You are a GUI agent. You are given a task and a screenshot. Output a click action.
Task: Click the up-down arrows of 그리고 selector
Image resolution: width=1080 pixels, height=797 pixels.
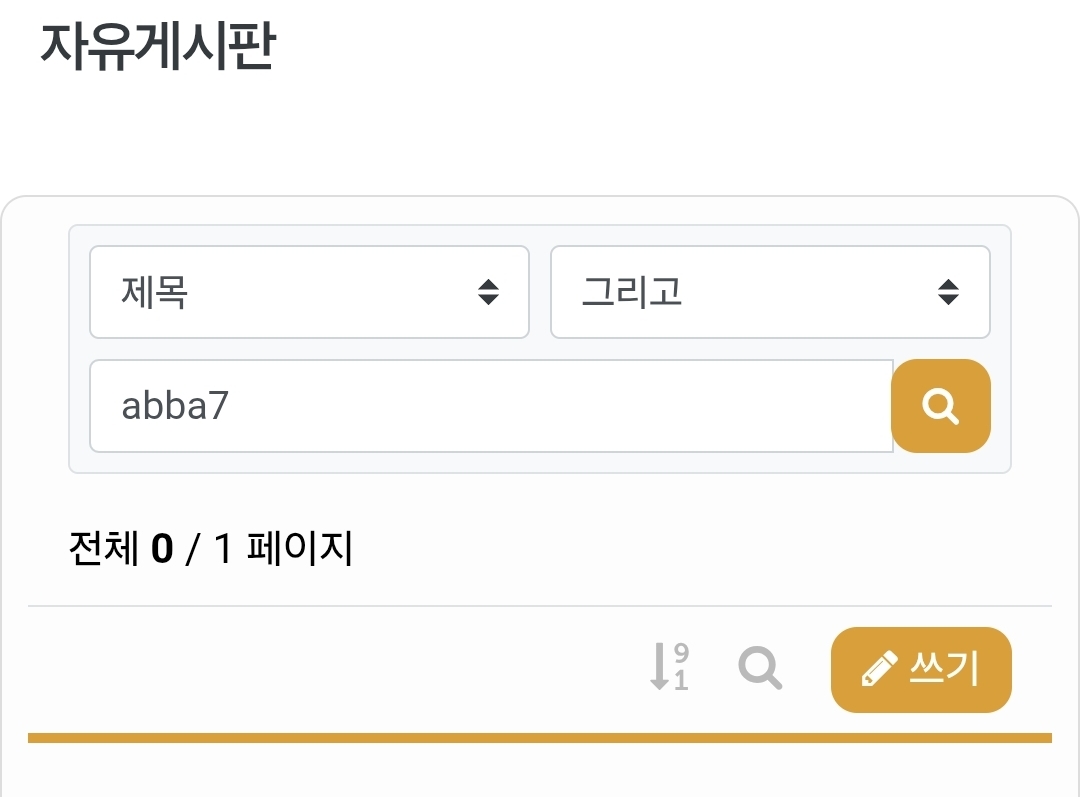click(x=948, y=292)
